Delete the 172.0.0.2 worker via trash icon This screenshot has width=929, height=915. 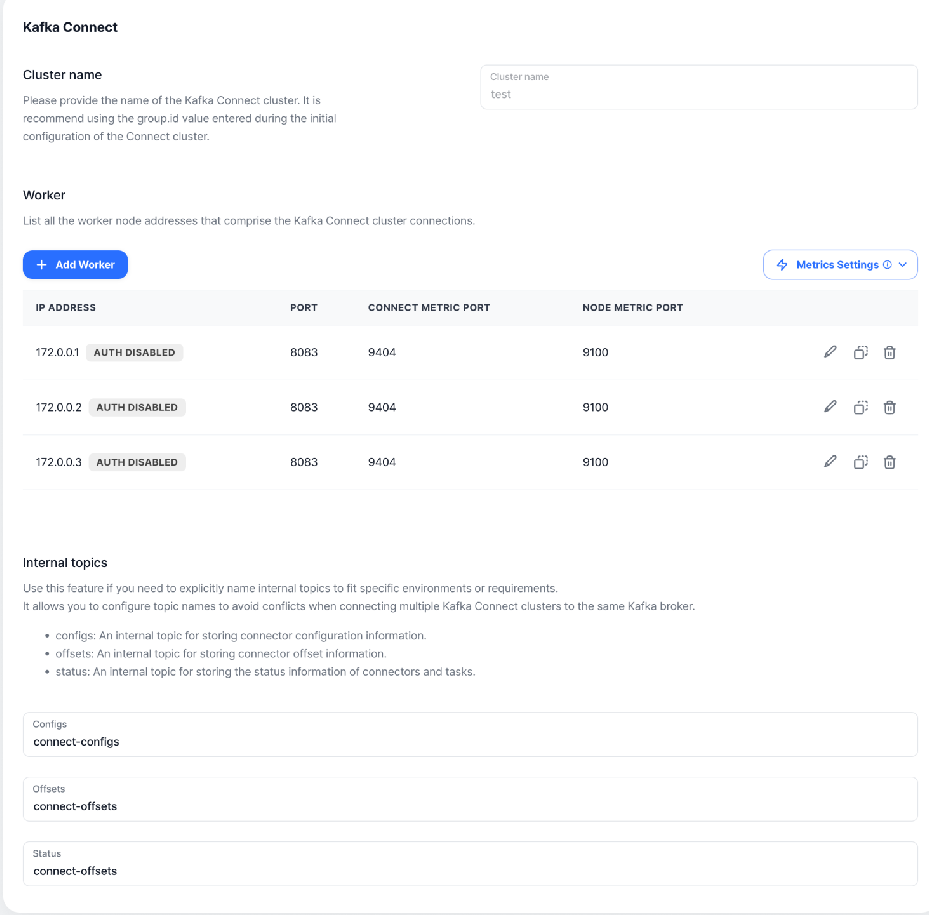point(890,407)
